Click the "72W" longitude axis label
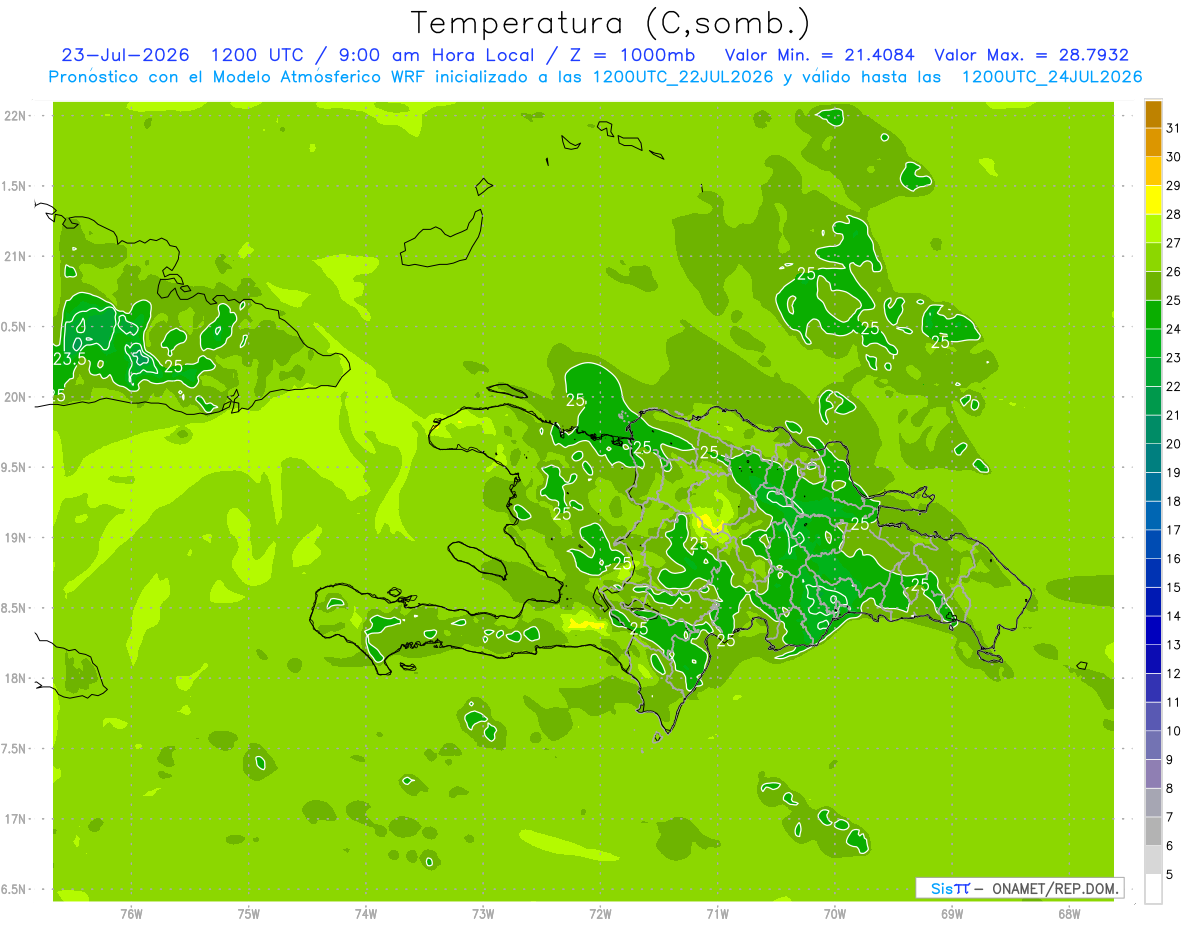The height and width of the screenshot is (927, 1200). [x=600, y=913]
